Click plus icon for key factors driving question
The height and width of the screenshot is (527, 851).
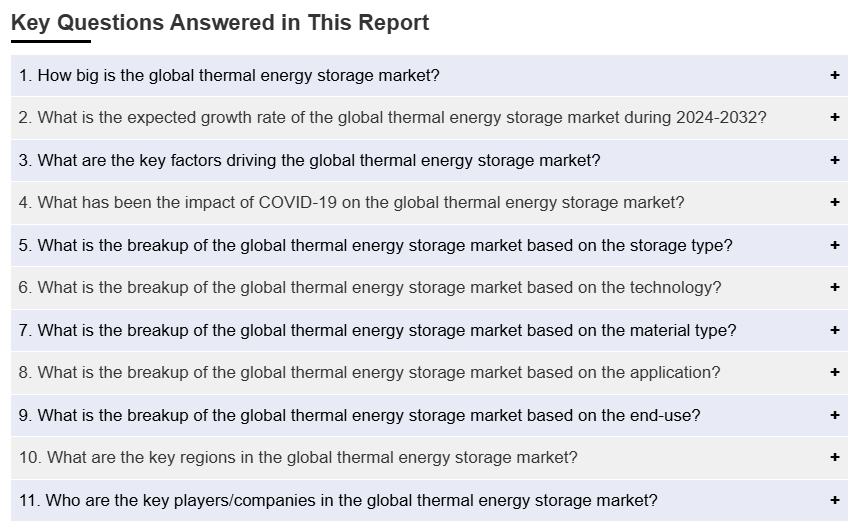tap(834, 160)
